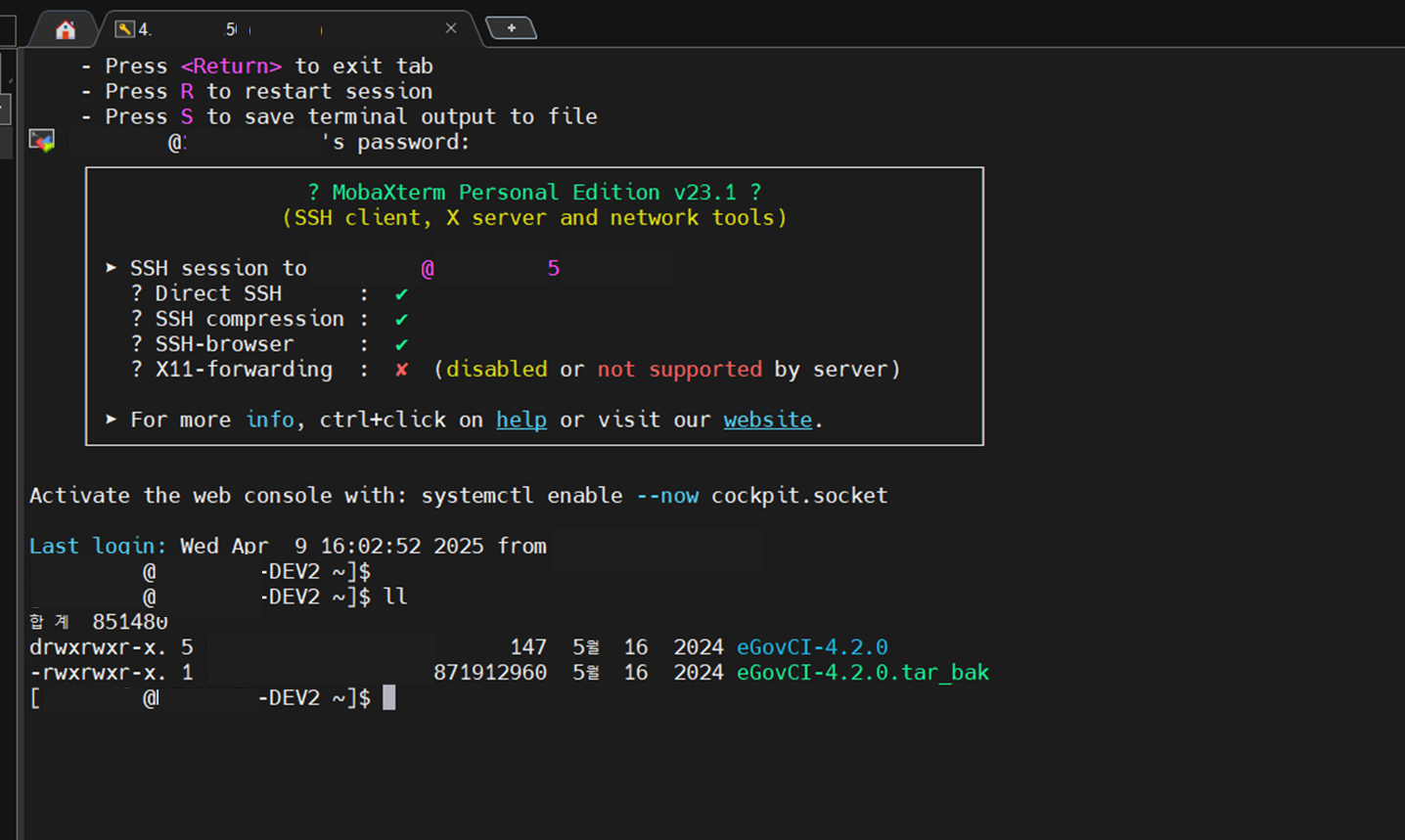The image size is (1405, 840).
Task: Click the X11-forwarding status line
Action: (x=516, y=370)
